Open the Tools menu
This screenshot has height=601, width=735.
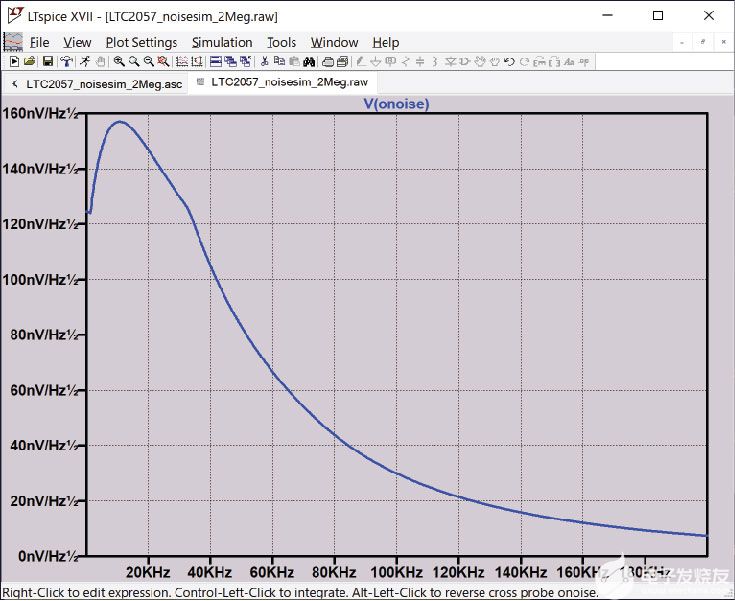tap(282, 43)
